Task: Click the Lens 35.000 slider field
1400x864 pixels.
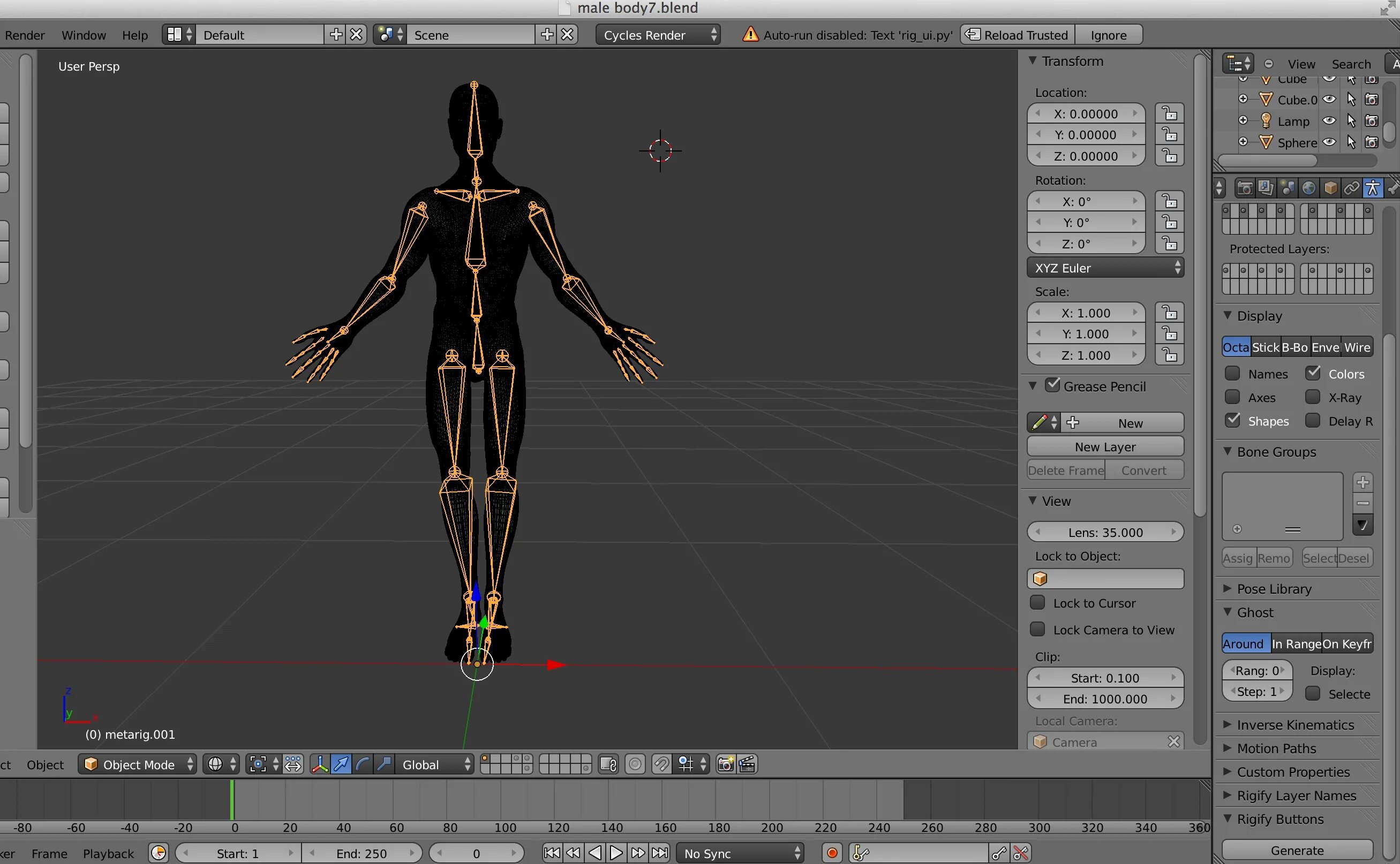Action: point(1105,532)
